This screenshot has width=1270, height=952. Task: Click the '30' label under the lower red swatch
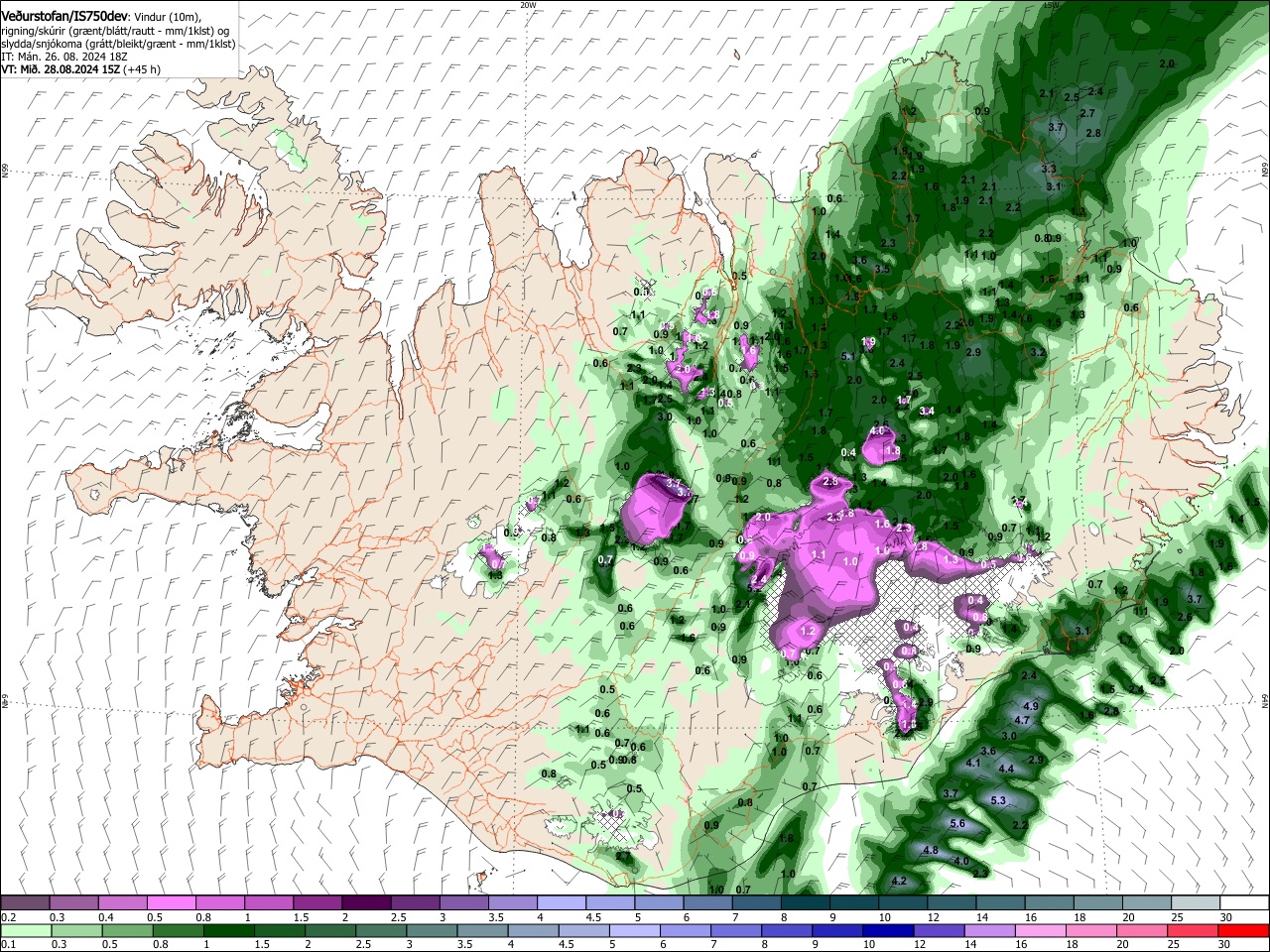(1224, 943)
